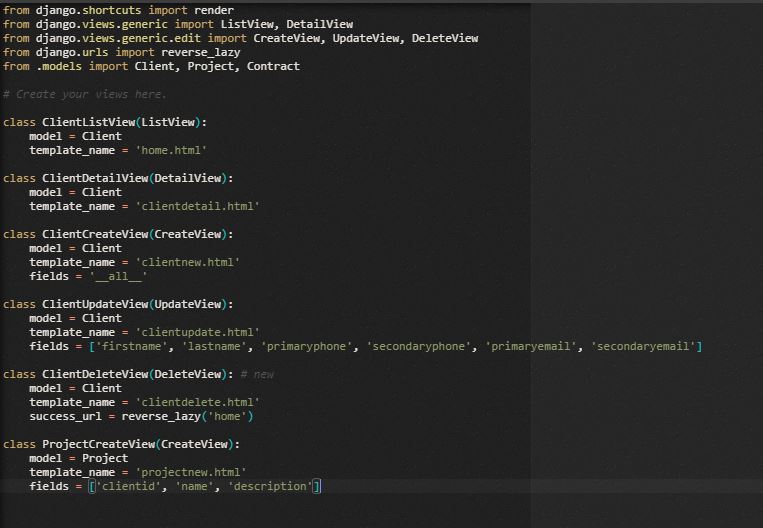Click the string 'clientdetail.html'
Viewport: 763px width, 528px height.
click(197, 206)
